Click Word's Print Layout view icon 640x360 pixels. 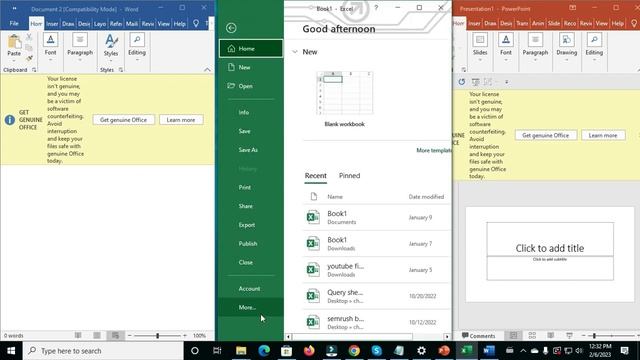click(97, 336)
